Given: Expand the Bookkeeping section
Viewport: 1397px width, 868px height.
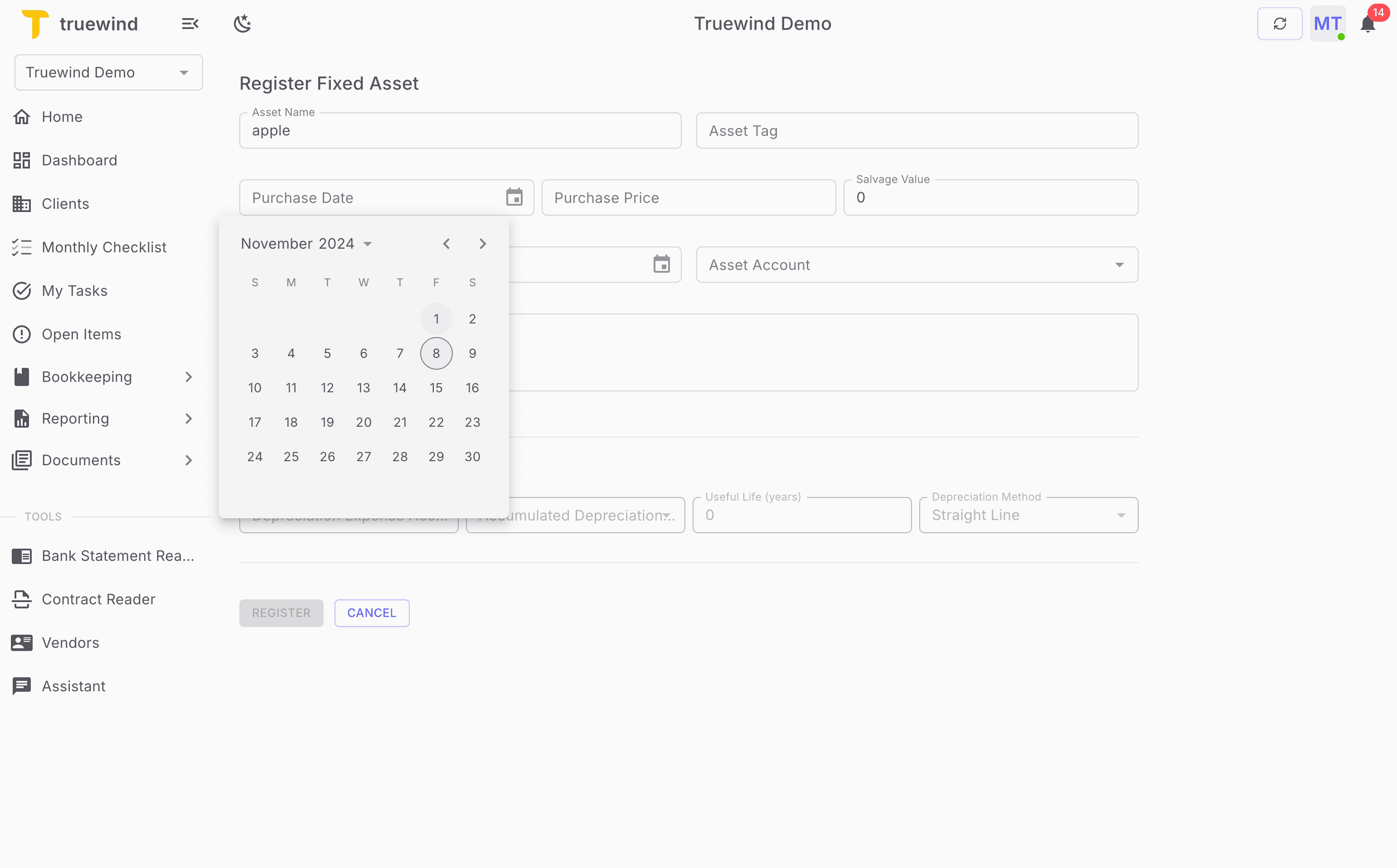Looking at the screenshot, I should (x=189, y=376).
